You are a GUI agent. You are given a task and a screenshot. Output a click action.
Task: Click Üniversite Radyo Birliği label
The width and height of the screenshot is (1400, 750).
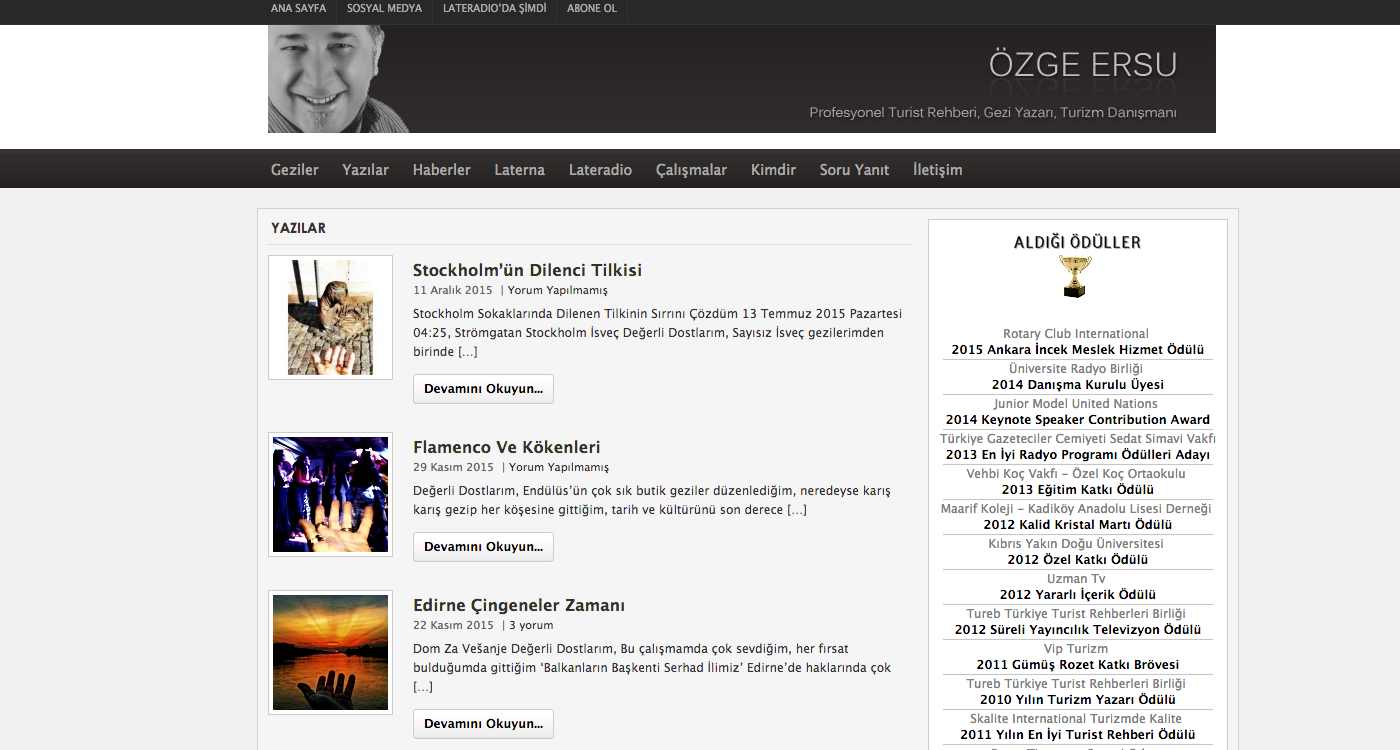coord(1076,369)
